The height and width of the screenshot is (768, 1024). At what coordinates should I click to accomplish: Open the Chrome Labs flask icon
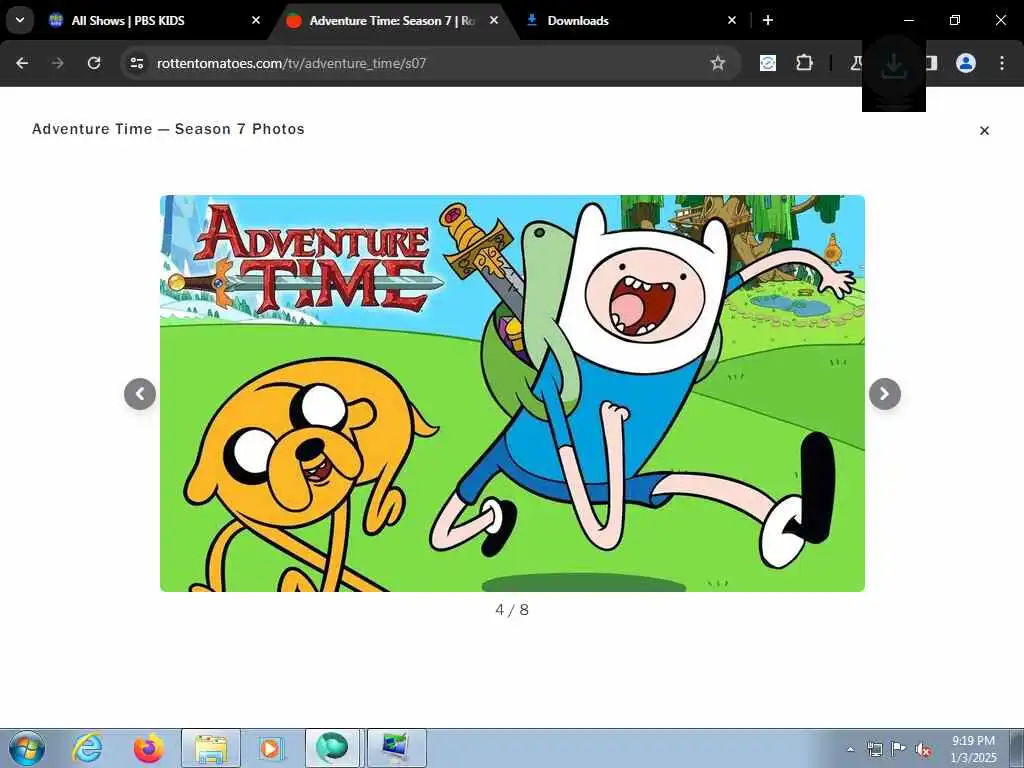[856, 63]
